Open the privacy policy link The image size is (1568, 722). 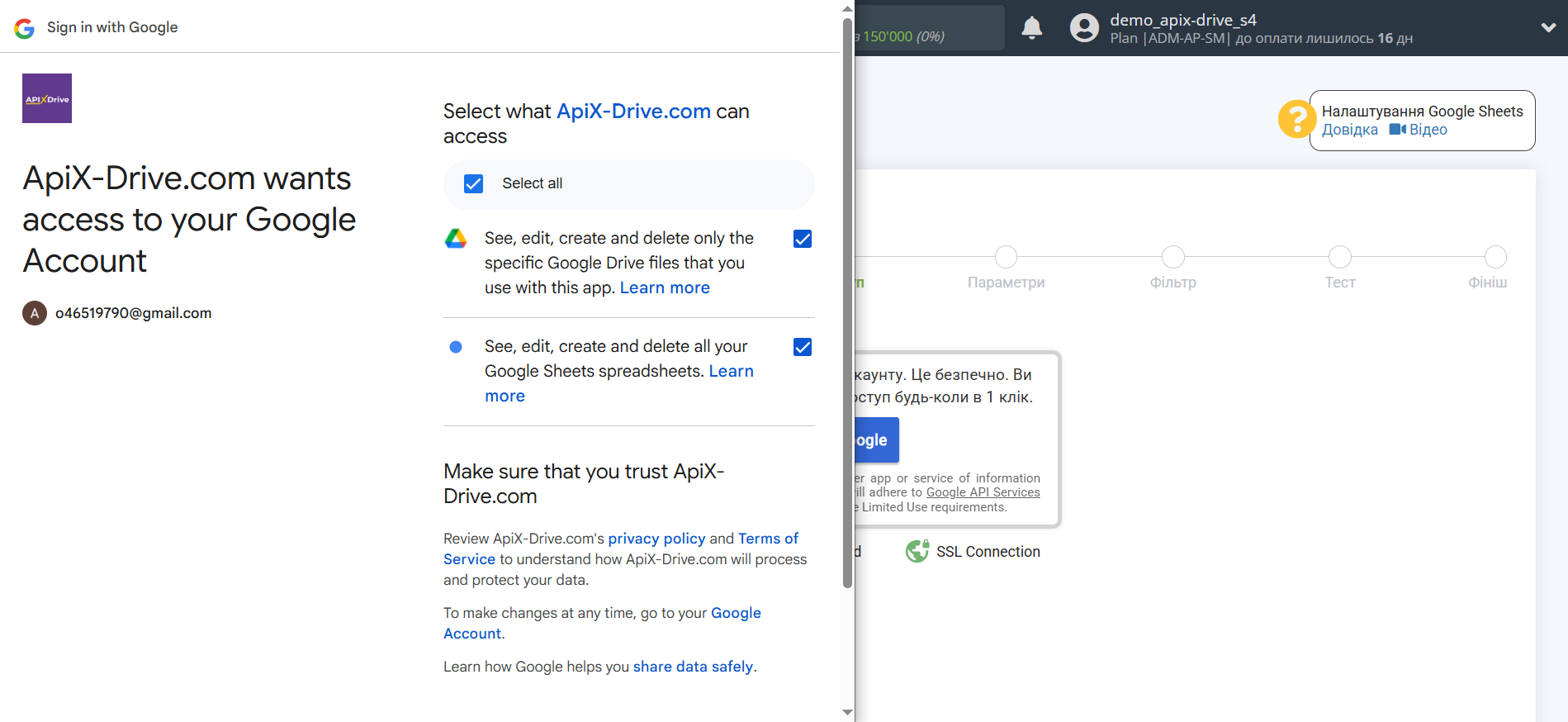point(656,539)
